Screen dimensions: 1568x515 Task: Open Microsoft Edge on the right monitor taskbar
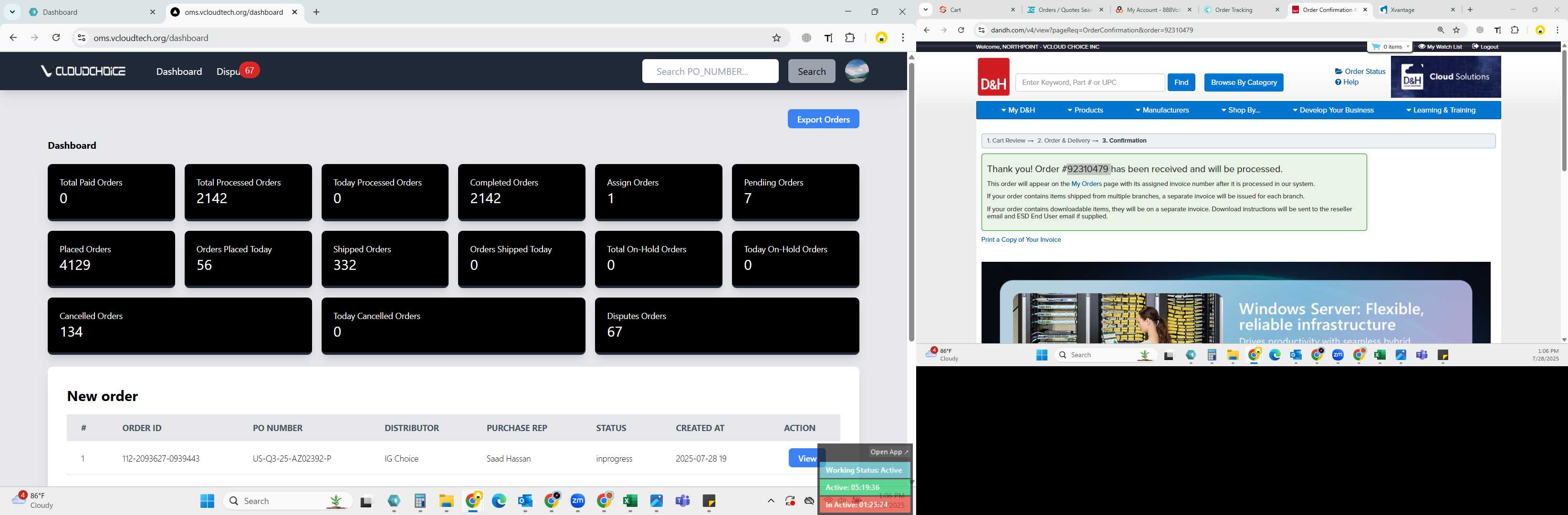click(1275, 355)
